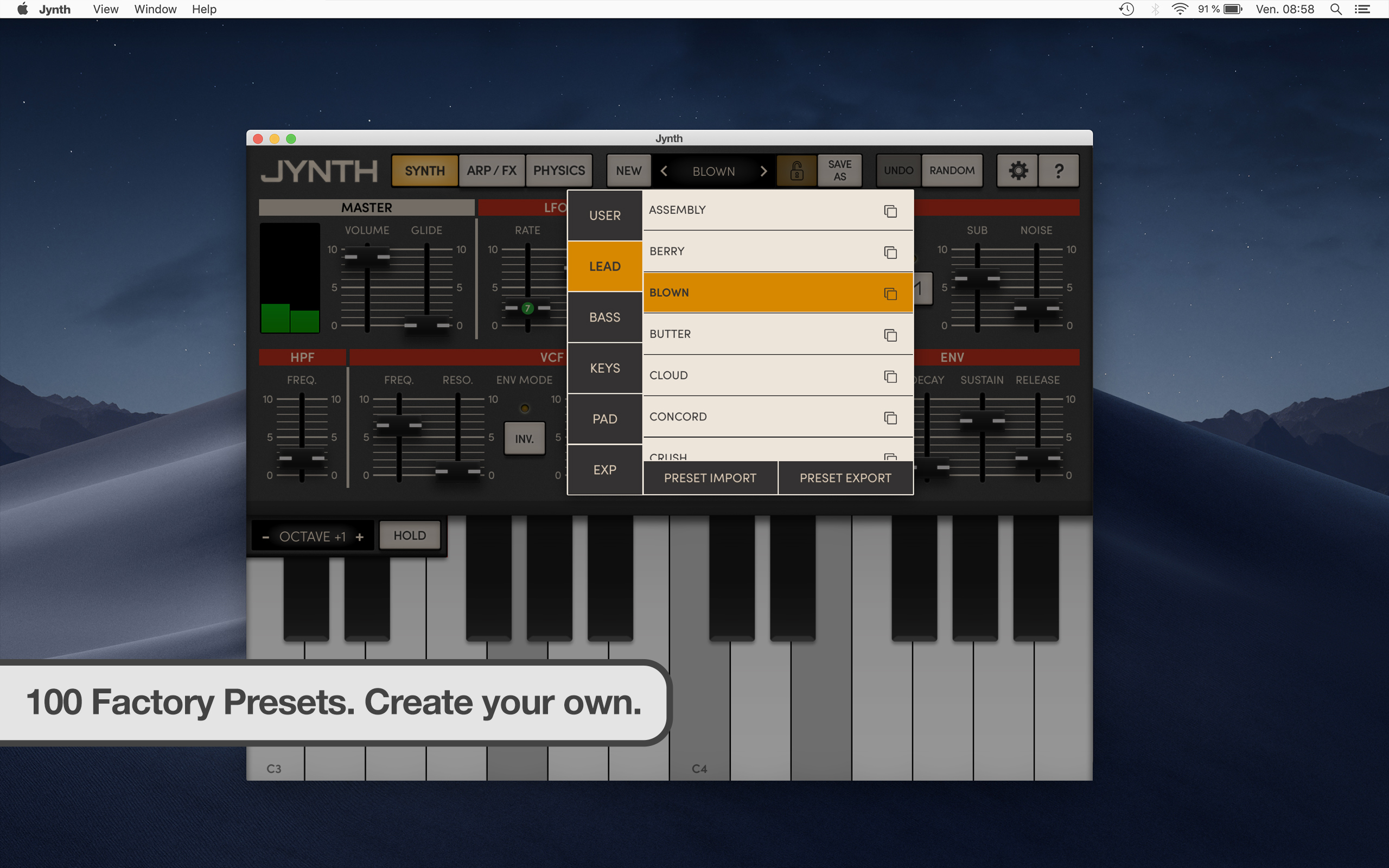Open the Window menu
1389x868 pixels.
coord(155,9)
